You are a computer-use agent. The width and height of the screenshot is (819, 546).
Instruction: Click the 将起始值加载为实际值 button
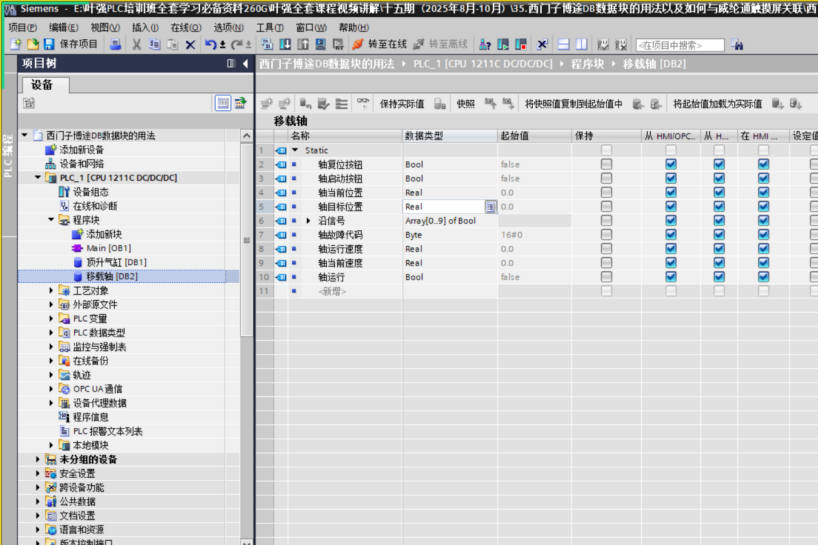717,104
